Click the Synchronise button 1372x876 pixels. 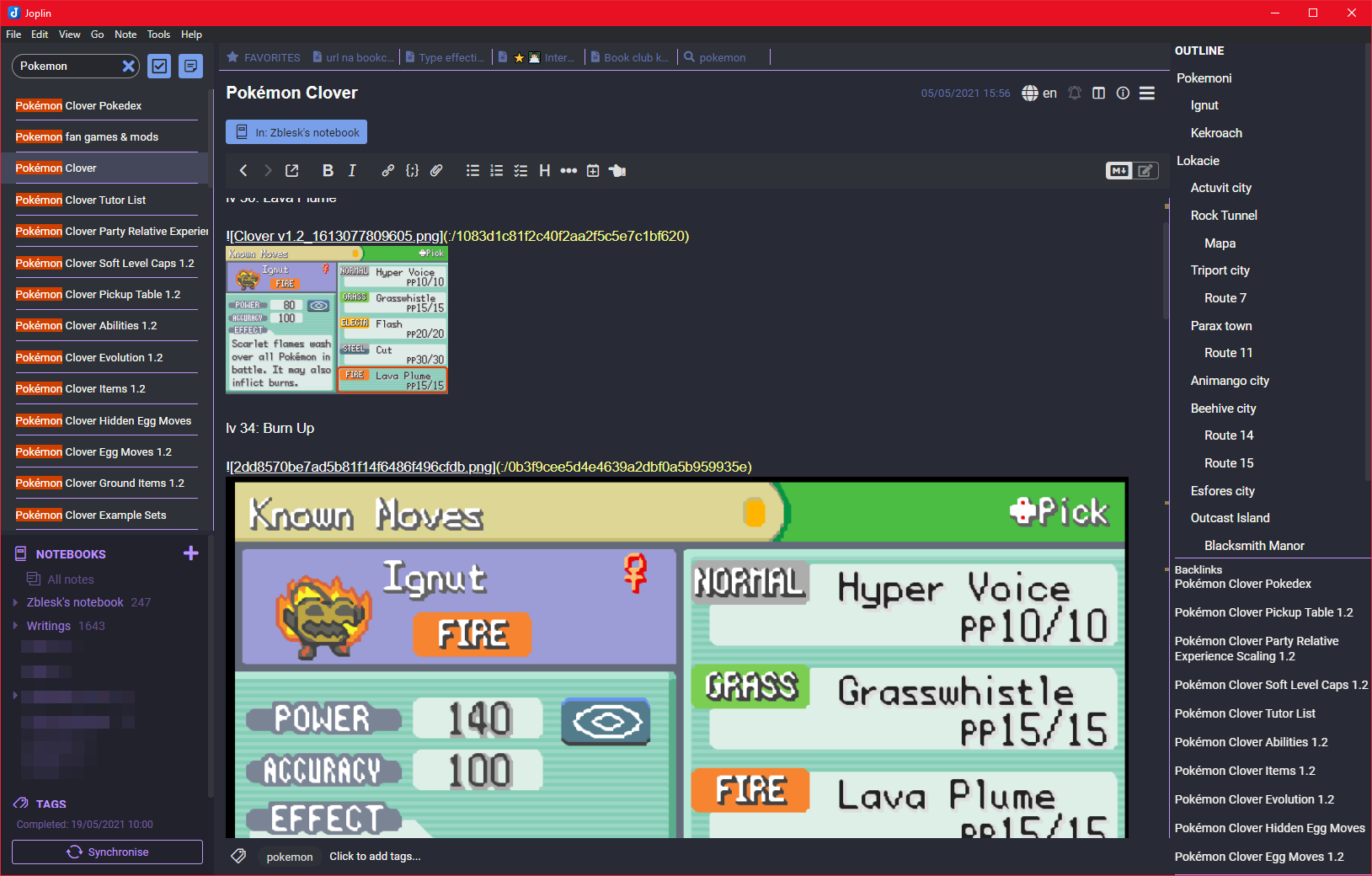[107, 852]
